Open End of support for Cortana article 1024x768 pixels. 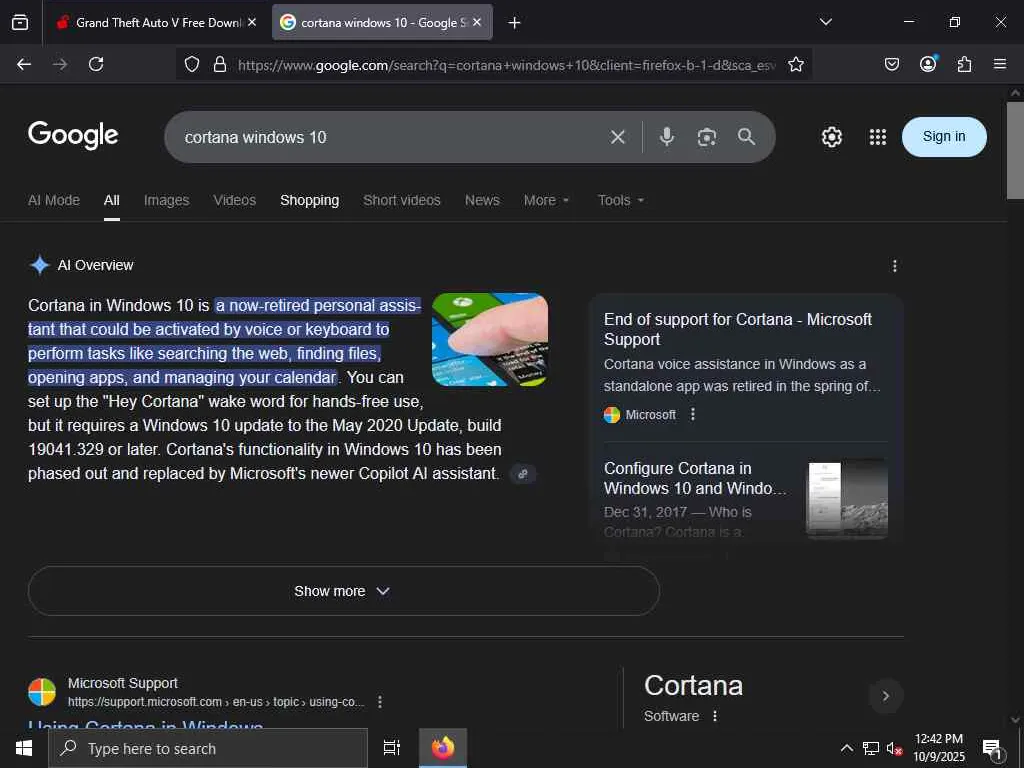click(737, 329)
